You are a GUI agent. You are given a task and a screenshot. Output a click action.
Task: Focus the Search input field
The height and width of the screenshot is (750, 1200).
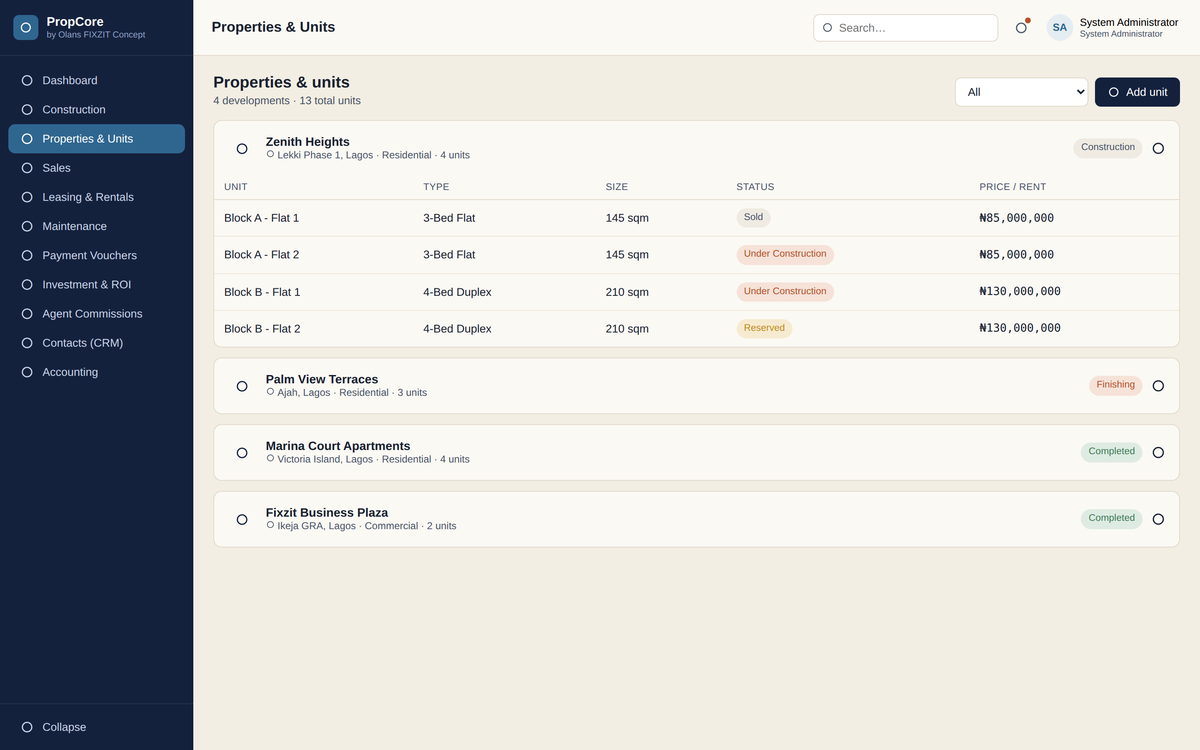(x=905, y=28)
